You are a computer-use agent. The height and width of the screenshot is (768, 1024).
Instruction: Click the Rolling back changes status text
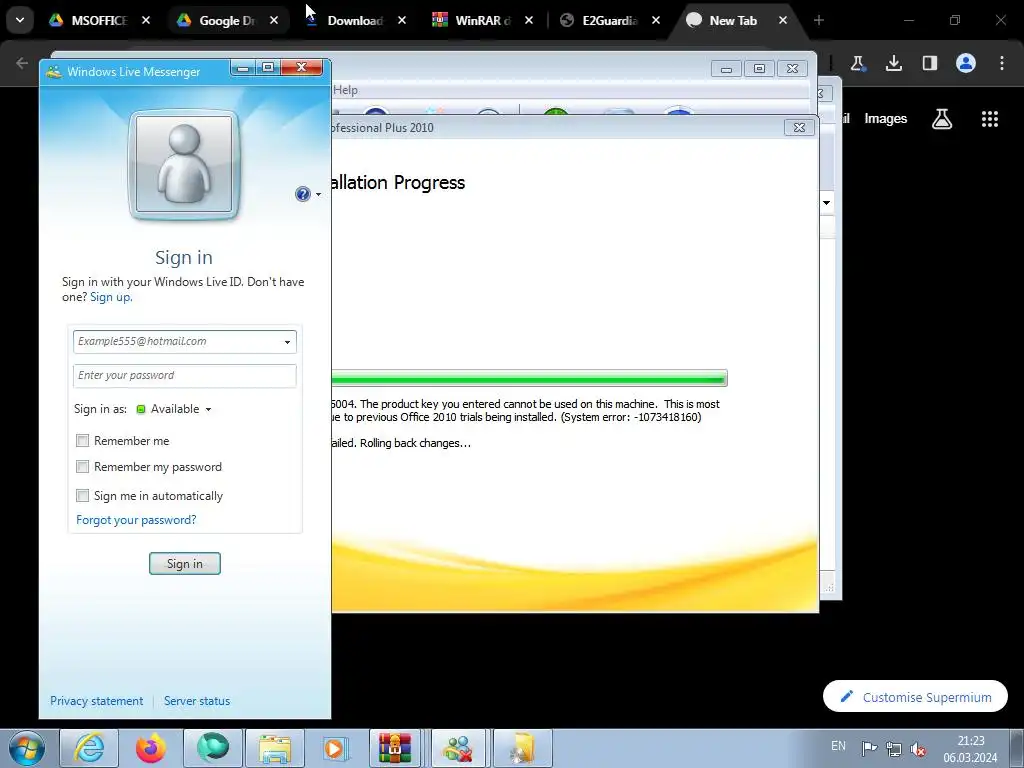[401, 443]
